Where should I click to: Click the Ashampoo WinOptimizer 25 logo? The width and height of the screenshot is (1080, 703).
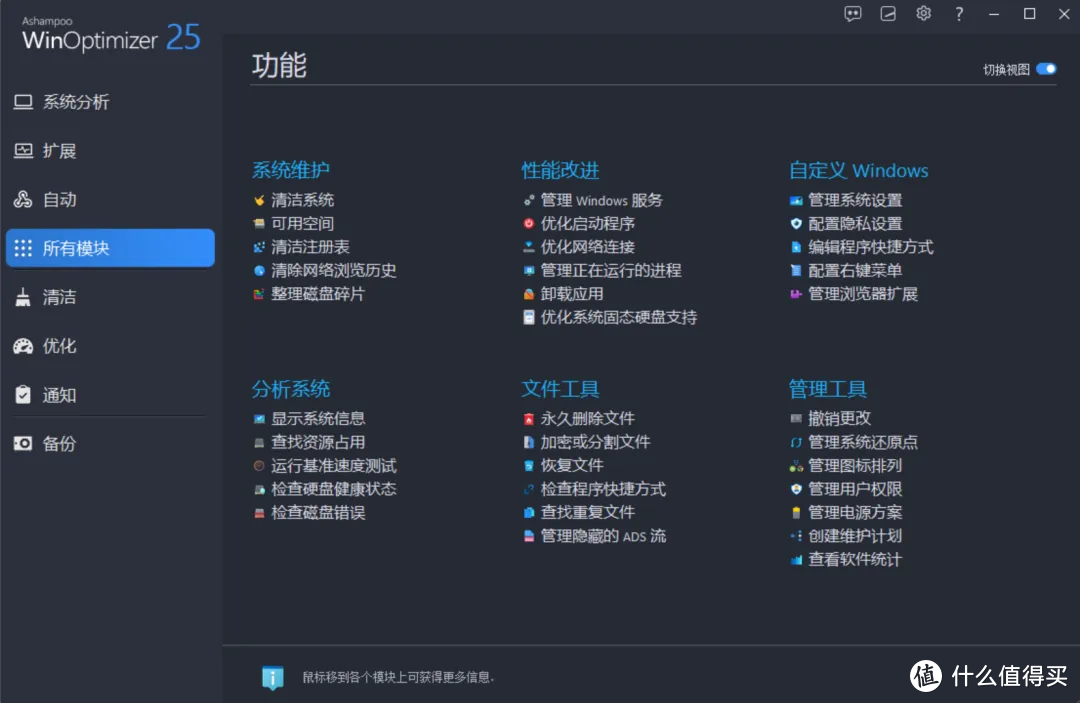pos(111,34)
